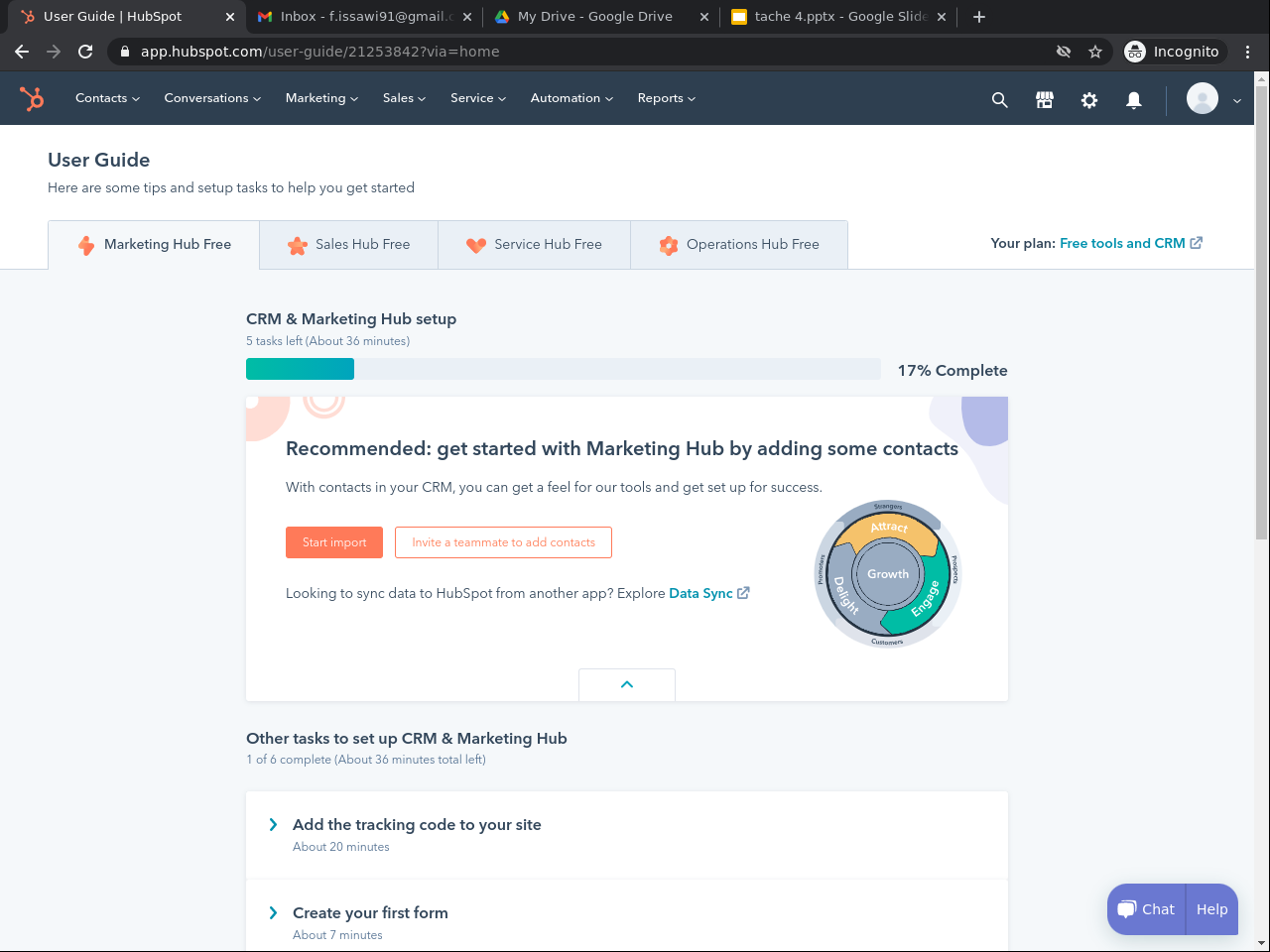Expand the Automation navigation menu
The image size is (1270, 952).
coord(571,98)
